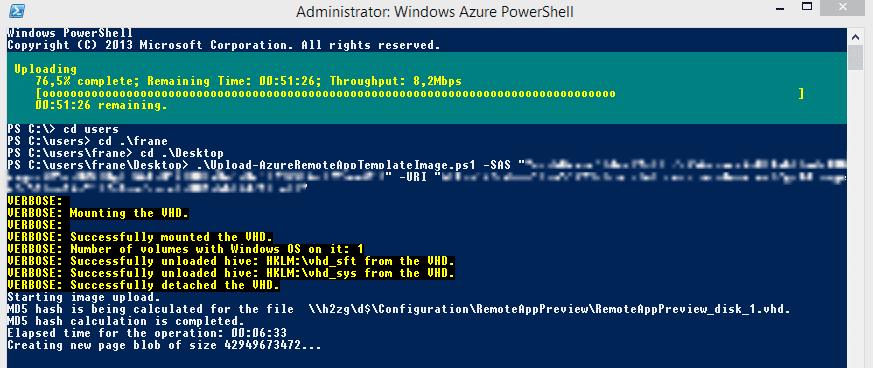Minimize the Azure PowerShell window

(778, 9)
